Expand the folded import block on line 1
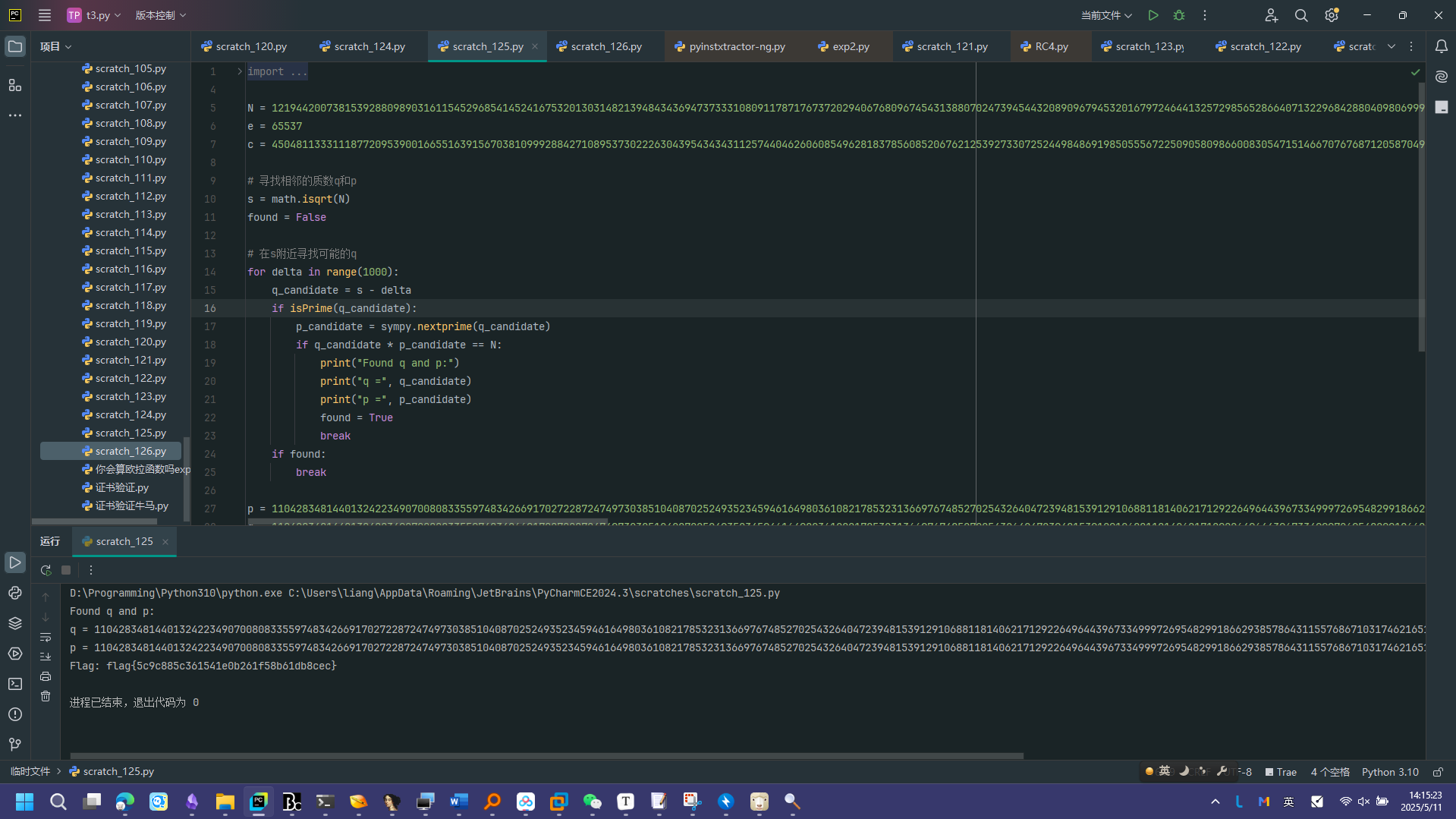This screenshot has width=1456, height=819. [240, 71]
